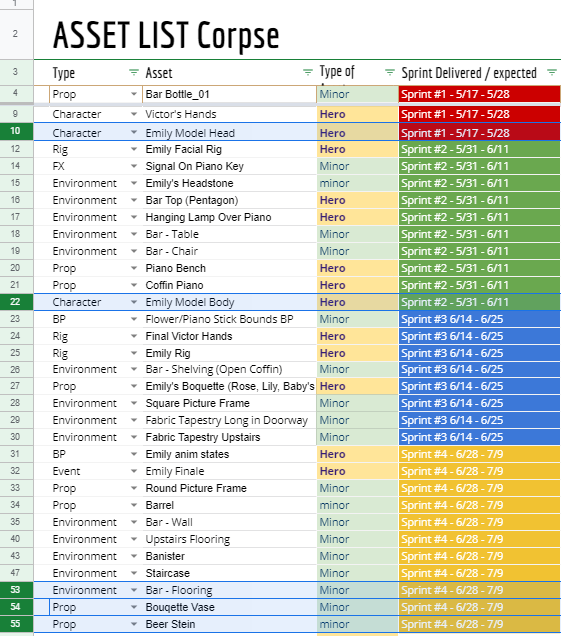Open Type dropdown for Emily Facial Rig row
This screenshot has height=636, width=561.
pyautogui.click(x=134, y=149)
